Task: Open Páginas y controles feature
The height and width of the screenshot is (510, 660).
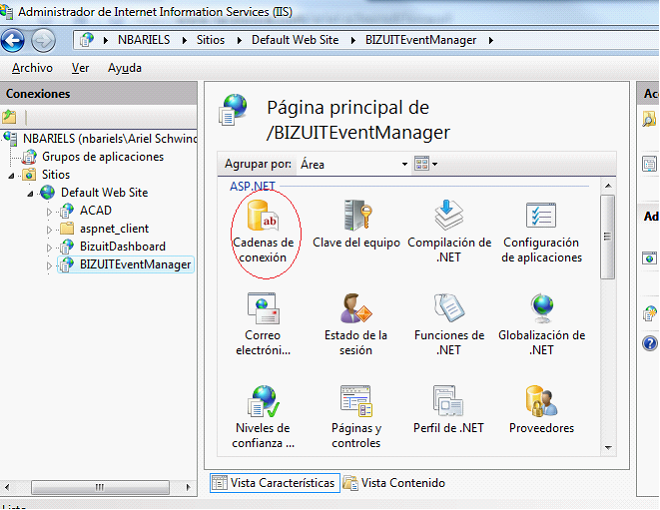Action: 356,417
